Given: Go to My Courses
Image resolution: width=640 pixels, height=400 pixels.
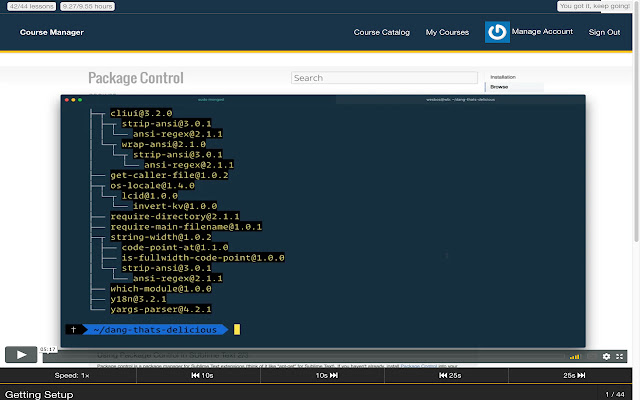Looking at the screenshot, I should click(x=447, y=32).
